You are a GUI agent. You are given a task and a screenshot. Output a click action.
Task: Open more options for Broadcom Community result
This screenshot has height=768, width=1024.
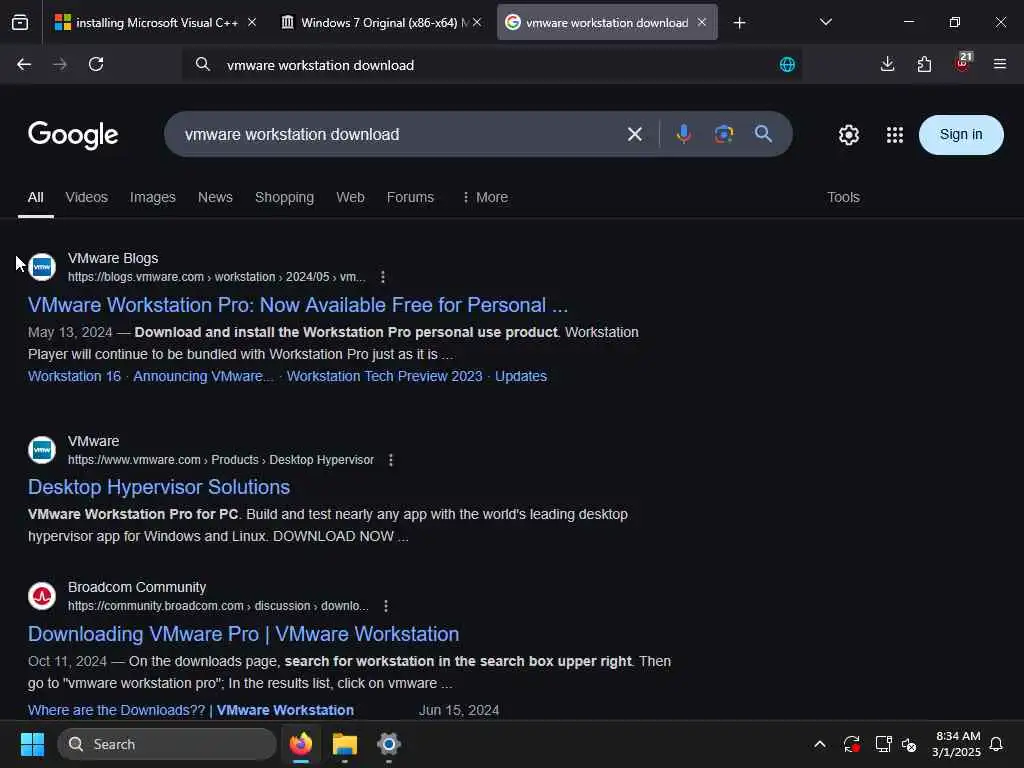tap(386, 606)
